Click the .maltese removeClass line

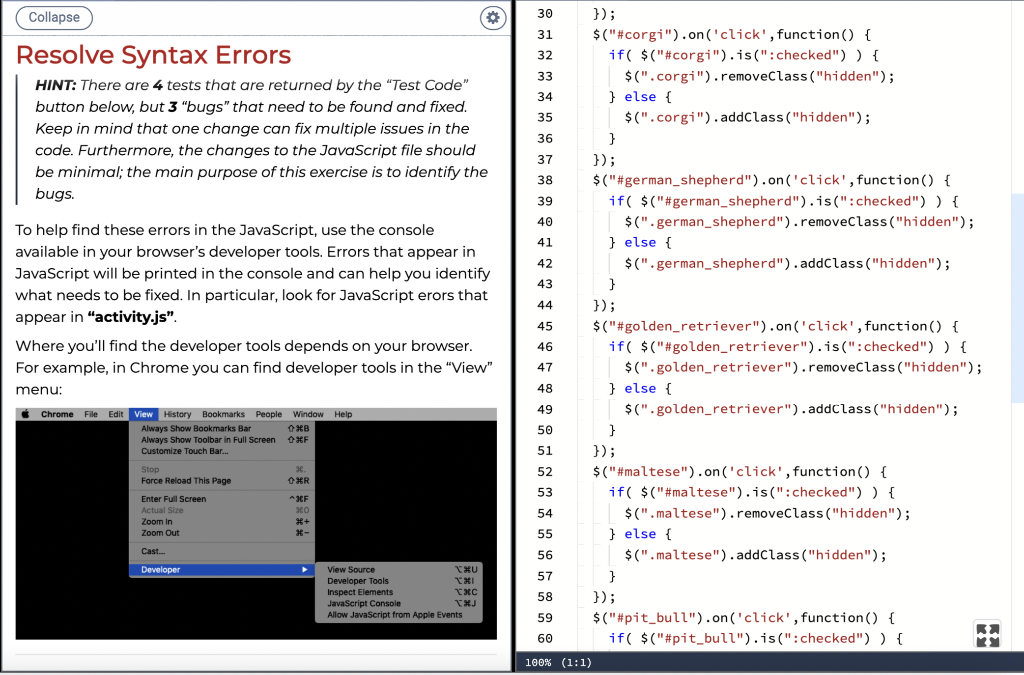[767, 514]
